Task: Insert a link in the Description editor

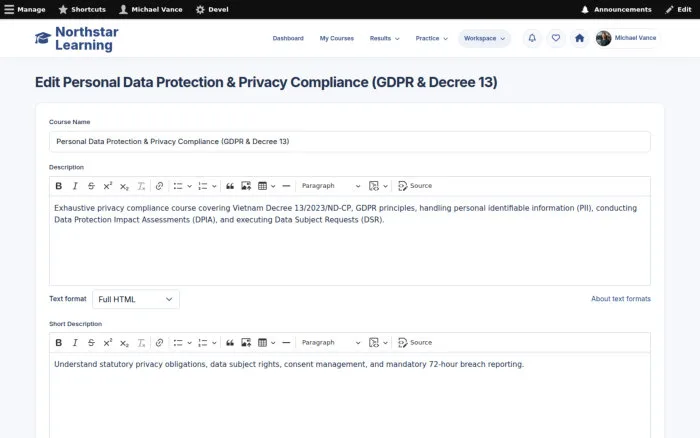Action: coord(159,186)
